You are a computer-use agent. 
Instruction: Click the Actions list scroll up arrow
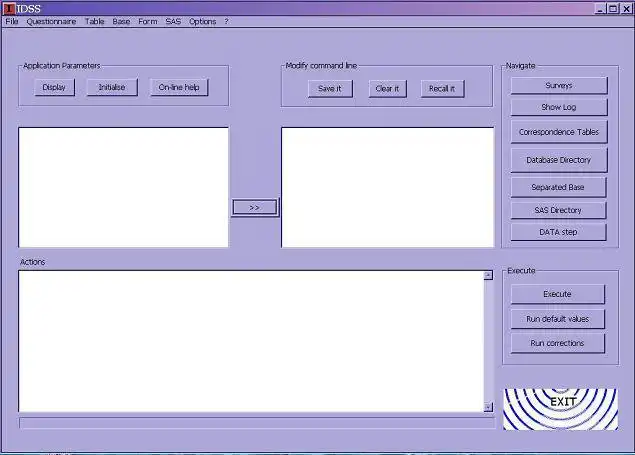(488, 275)
